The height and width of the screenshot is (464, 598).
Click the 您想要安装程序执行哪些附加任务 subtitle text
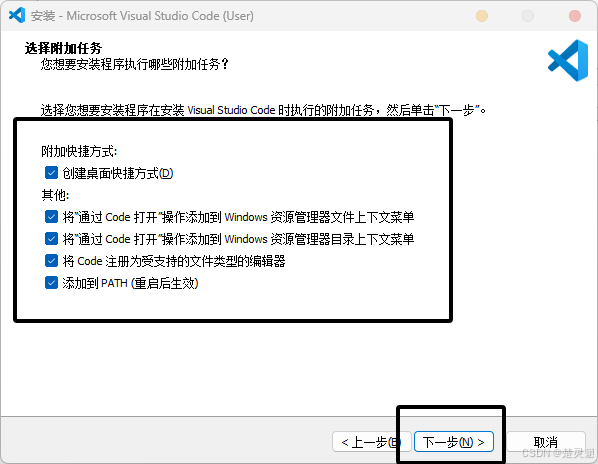point(135,64)
